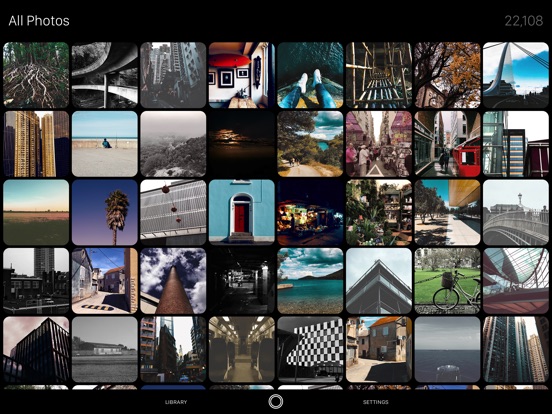This screenshot has width=552, height=414.
Task: Open the night market stall photo
Action: click(310, 212)
